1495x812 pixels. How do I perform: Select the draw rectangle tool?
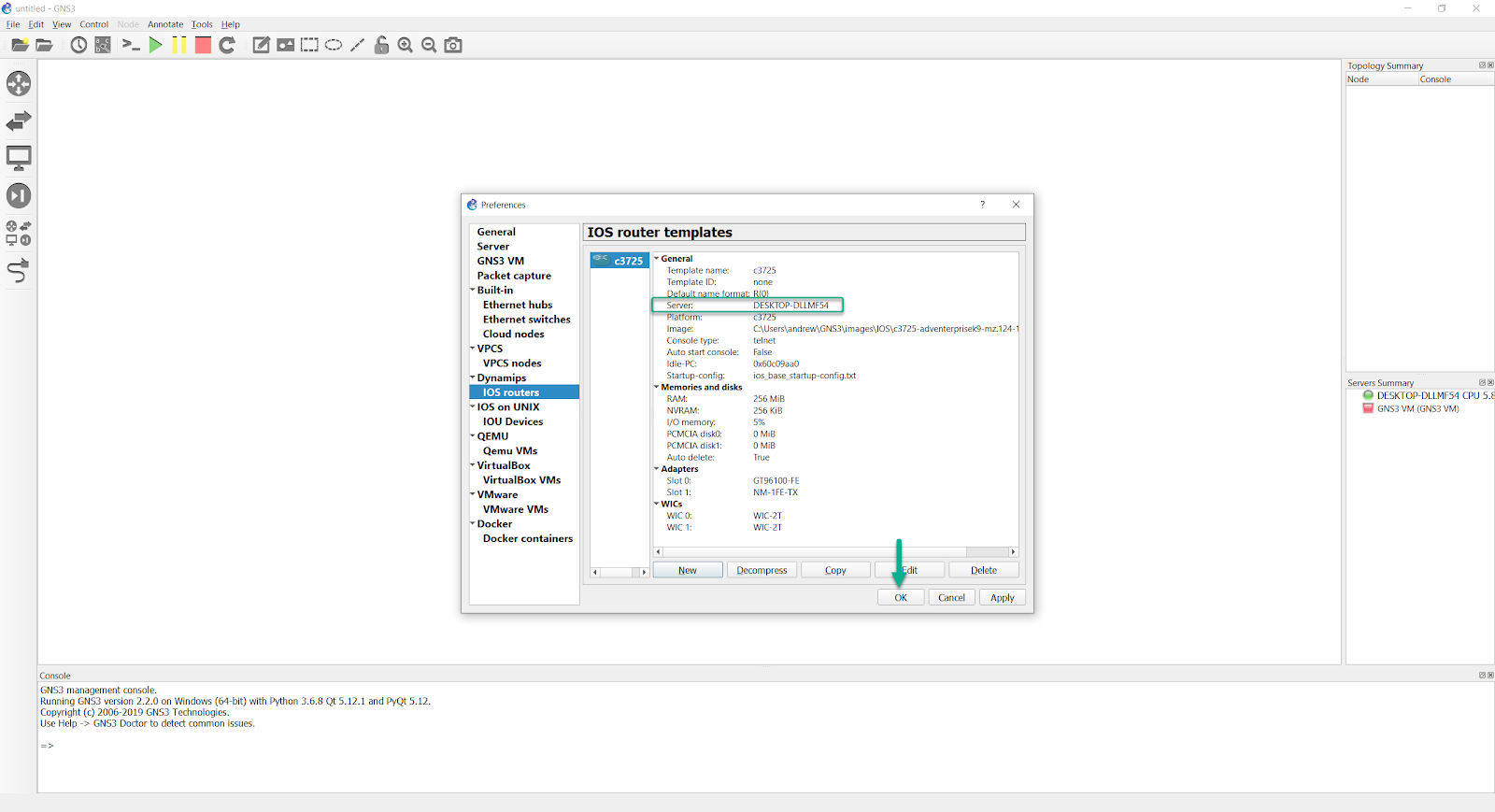[309, 45]
